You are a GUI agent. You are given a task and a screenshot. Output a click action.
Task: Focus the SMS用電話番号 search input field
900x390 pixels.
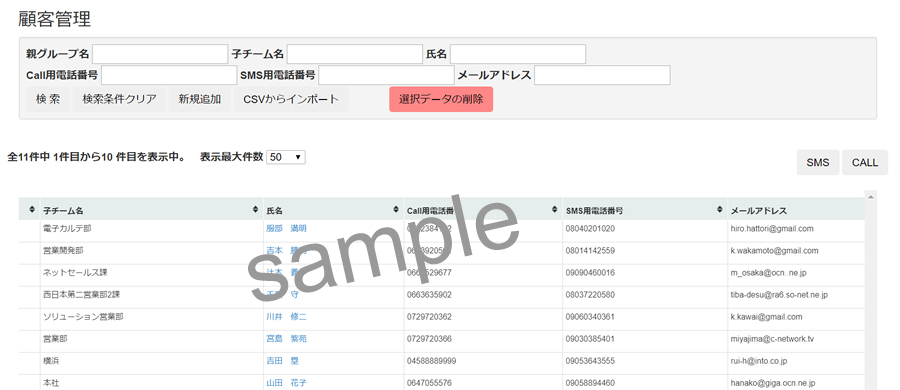point(386,75)
